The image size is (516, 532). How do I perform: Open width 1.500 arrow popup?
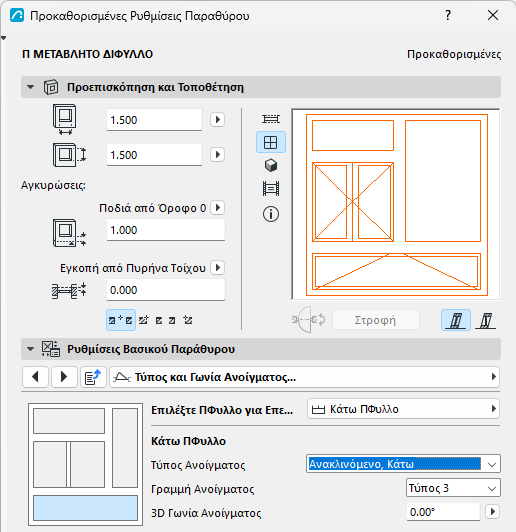[217, 119]
